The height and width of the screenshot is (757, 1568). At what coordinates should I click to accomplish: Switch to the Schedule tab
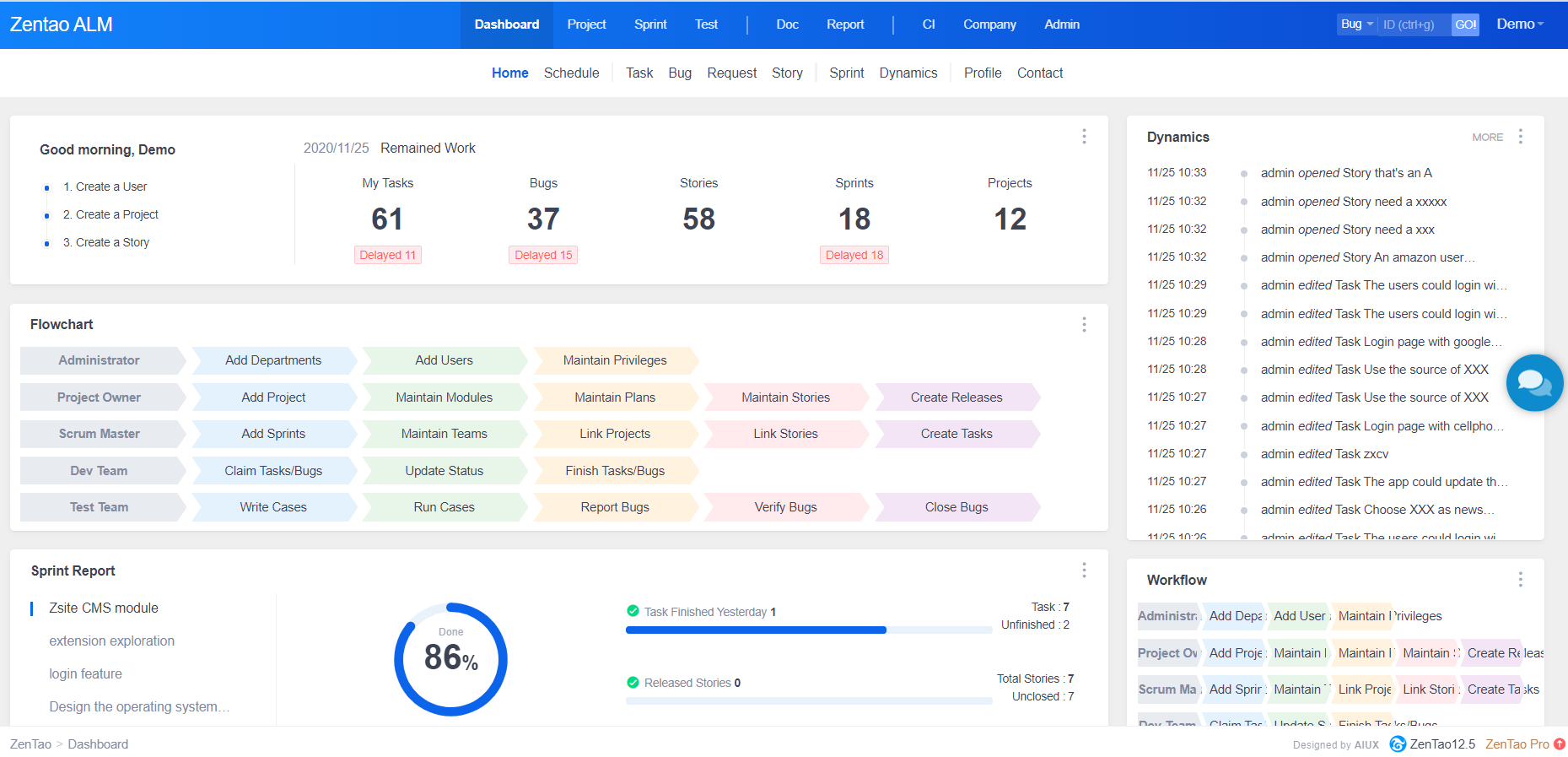pos(571,73)
